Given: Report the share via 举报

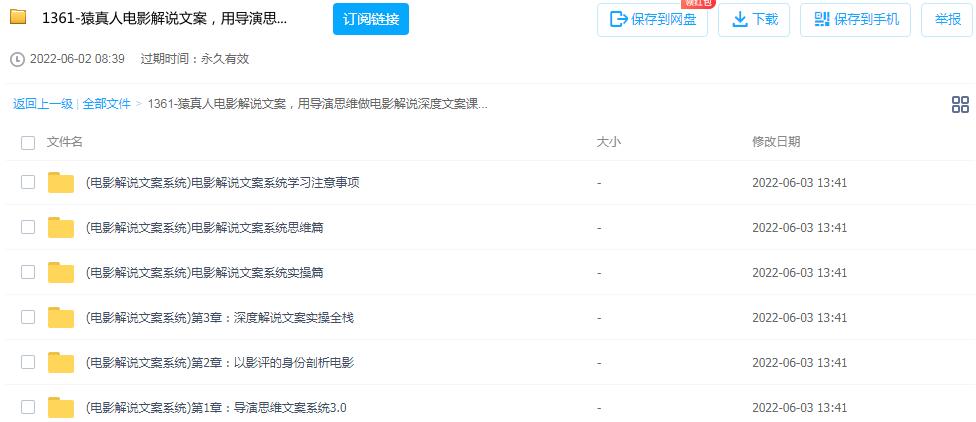Looking at the screenshot, I should (x=947, y=19).
